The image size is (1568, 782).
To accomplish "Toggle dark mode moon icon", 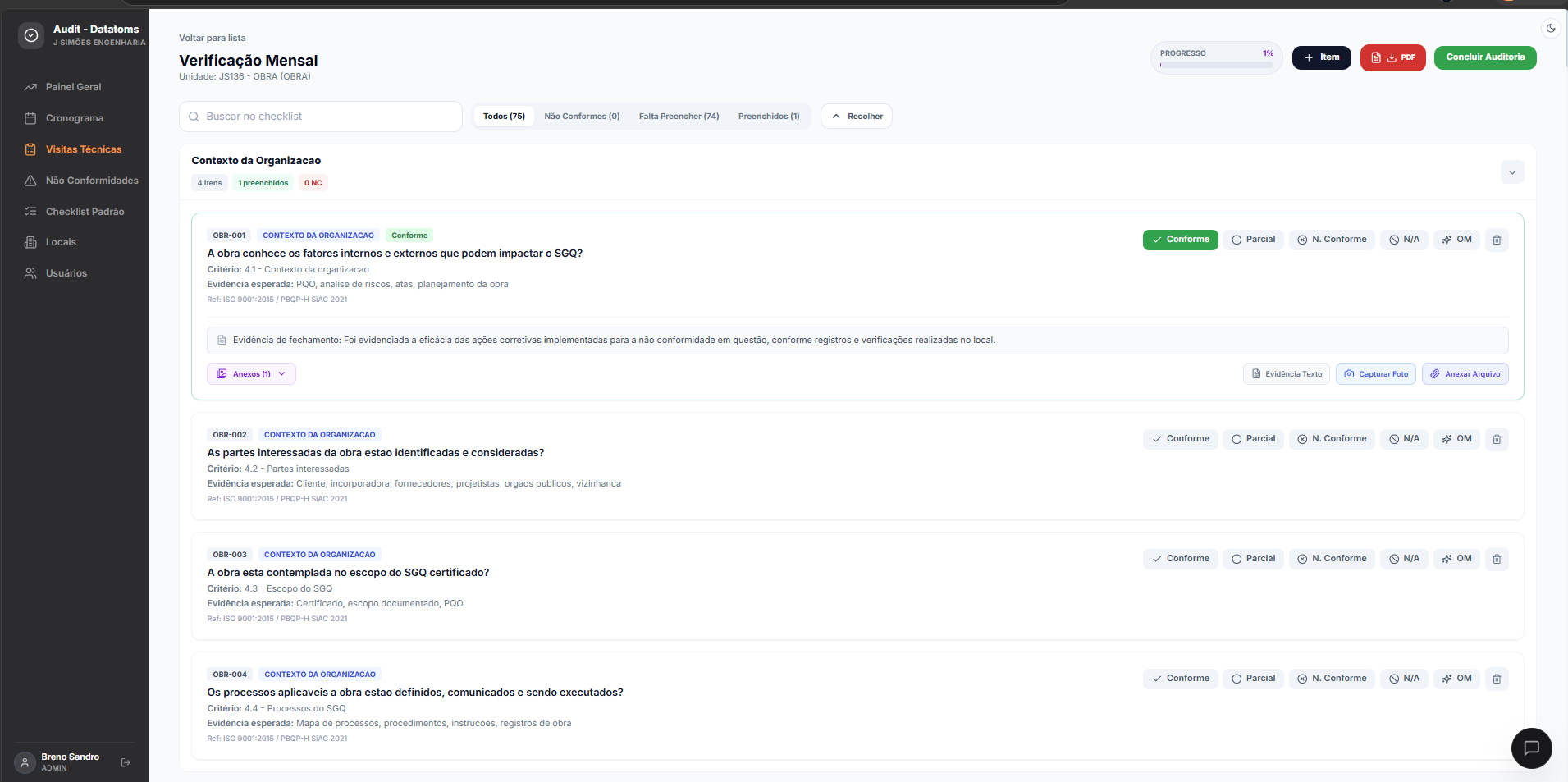I will (1551, 28).
